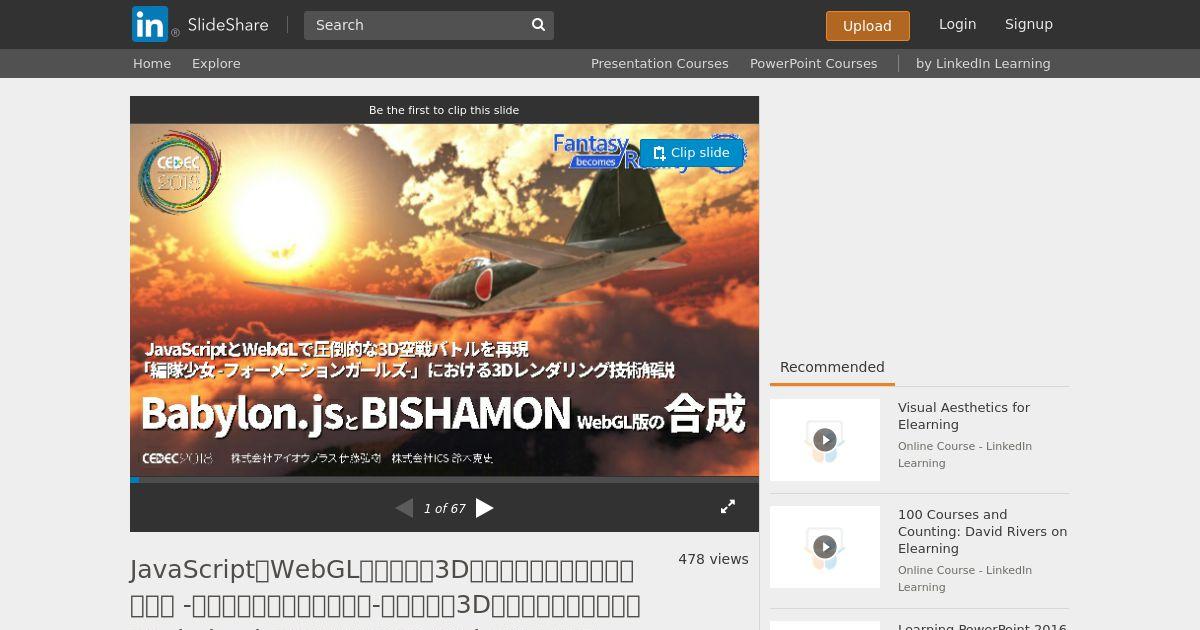Click 'Be the first to clip this slide'
1200x630 pixels.
pos(444,110)
